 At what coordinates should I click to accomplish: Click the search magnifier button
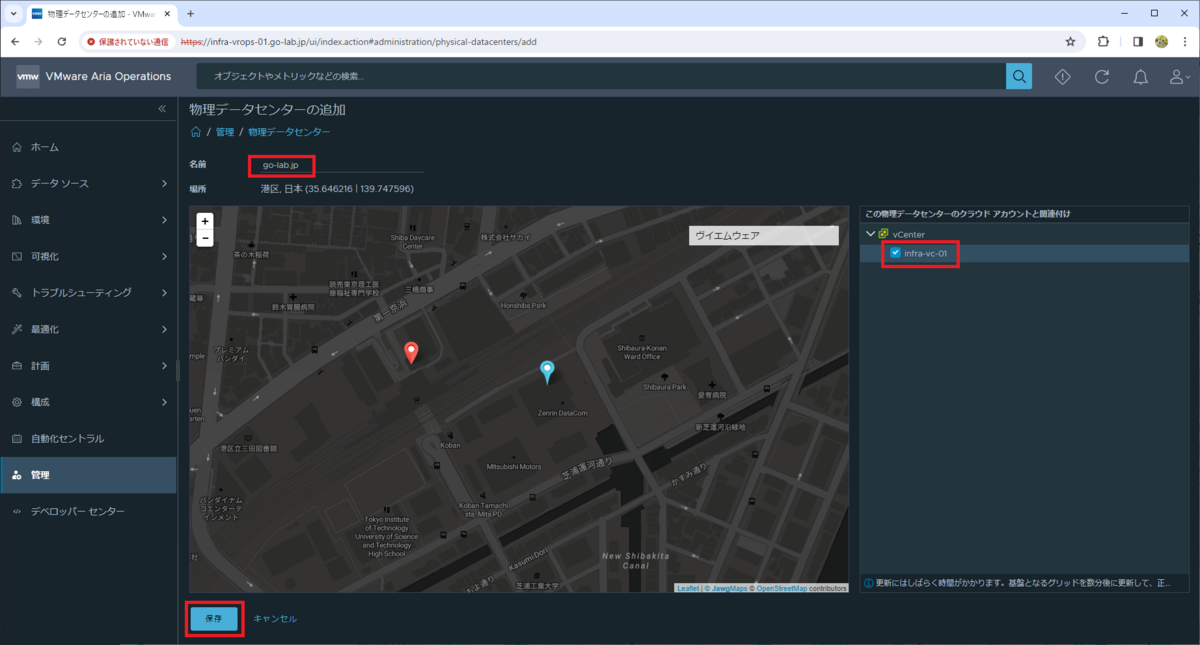(x=1018, y=77)
